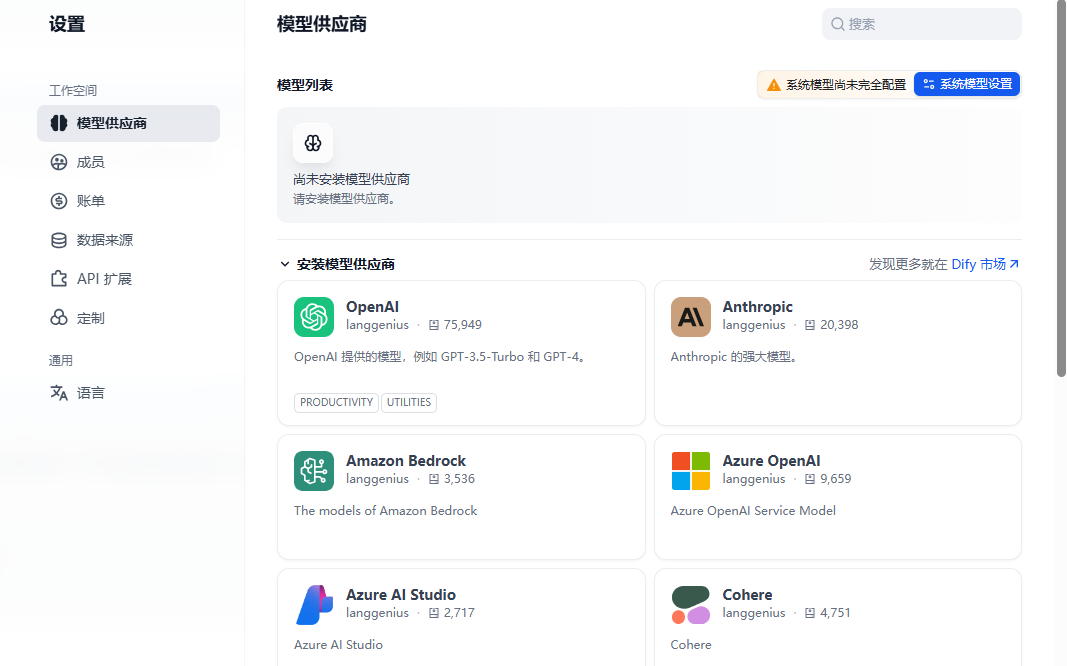
Task: Click the Cohere logo icon
Action: pyautogui.click(x=691, y=605)
